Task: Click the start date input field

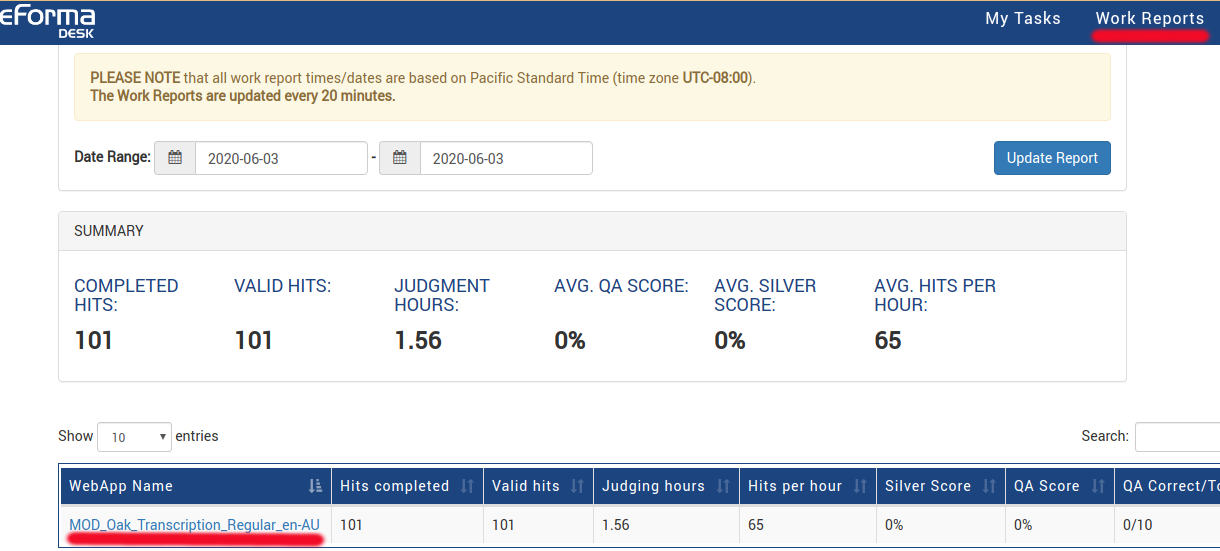Action: pyautogui.click(x=280, y=158)
